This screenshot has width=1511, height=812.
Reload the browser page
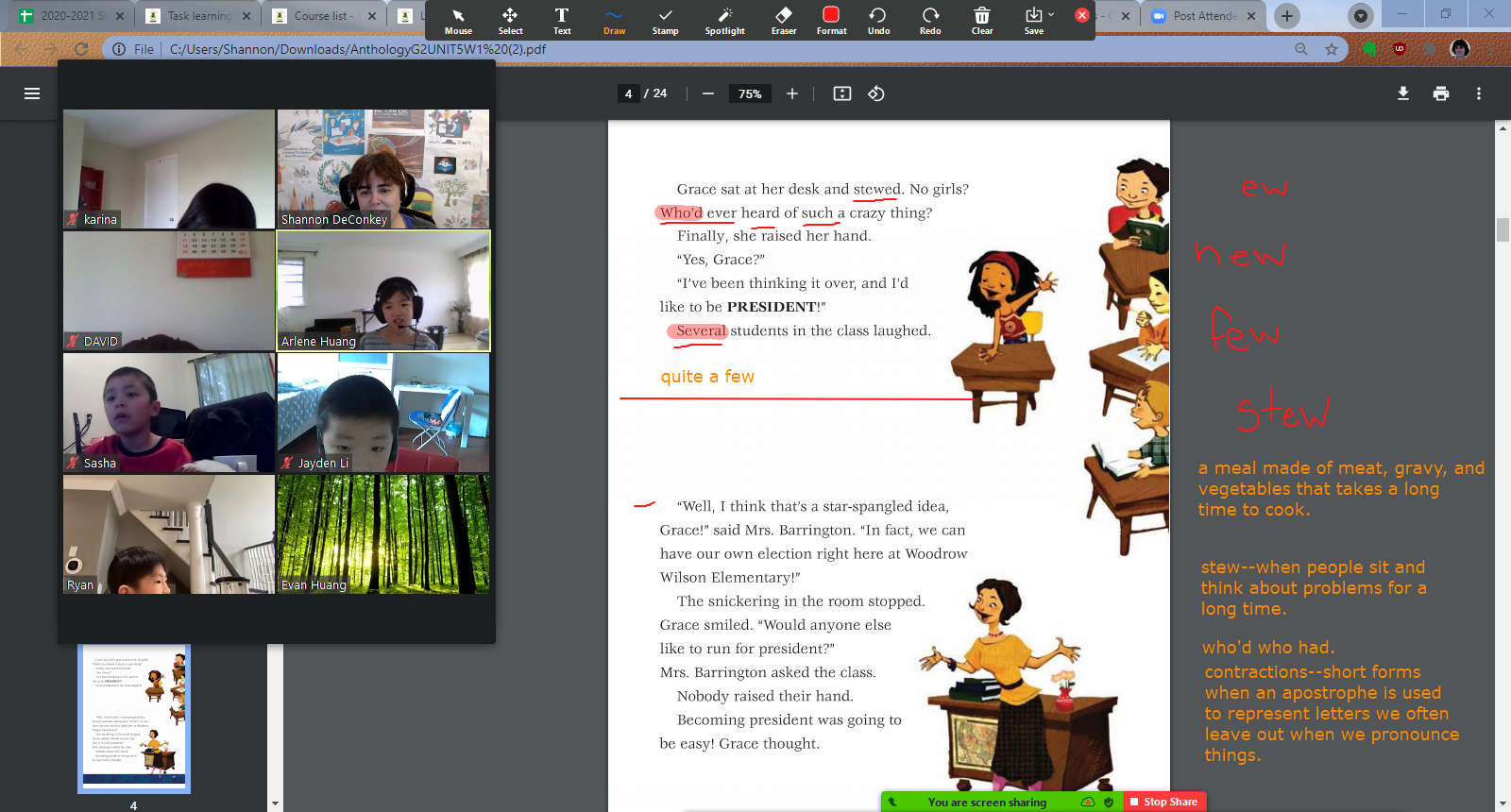point(81,49)
